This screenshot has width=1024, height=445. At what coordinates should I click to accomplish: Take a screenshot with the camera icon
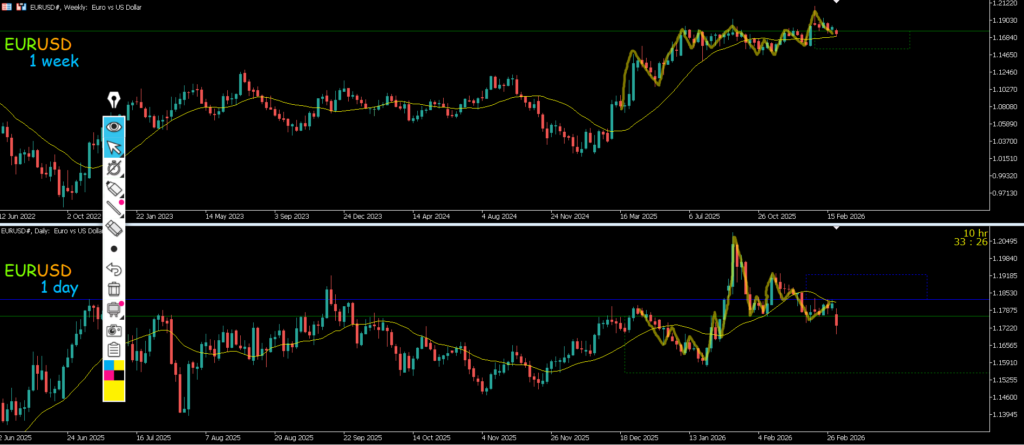[114, 329]
